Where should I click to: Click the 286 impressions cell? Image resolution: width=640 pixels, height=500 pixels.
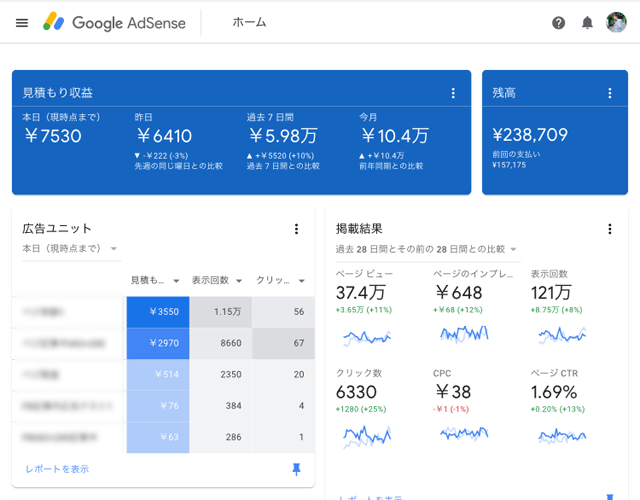tap(221, 437)
